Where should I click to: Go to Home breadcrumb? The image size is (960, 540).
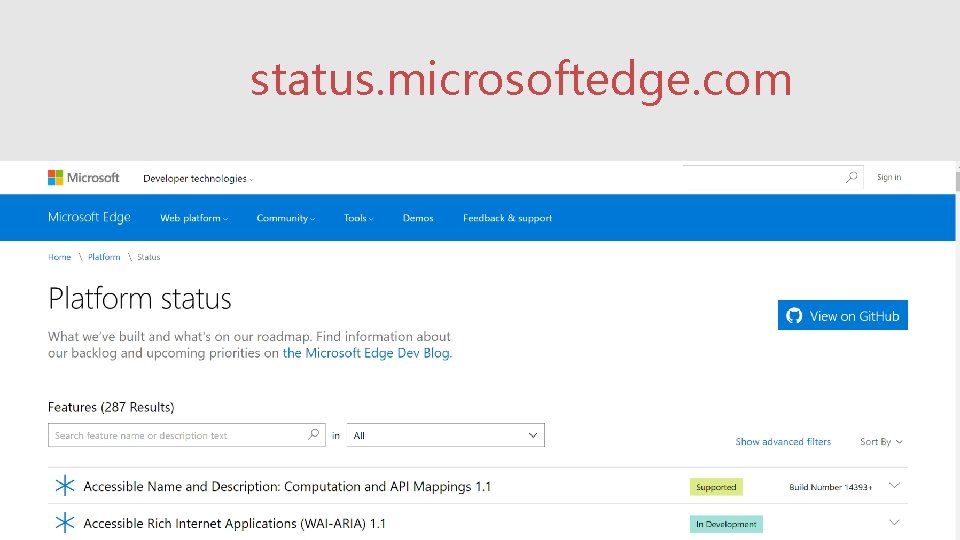coord(59,257)
